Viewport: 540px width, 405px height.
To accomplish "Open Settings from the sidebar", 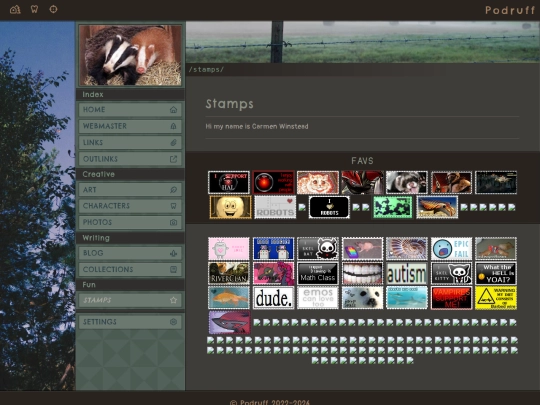I will point(130,322).
